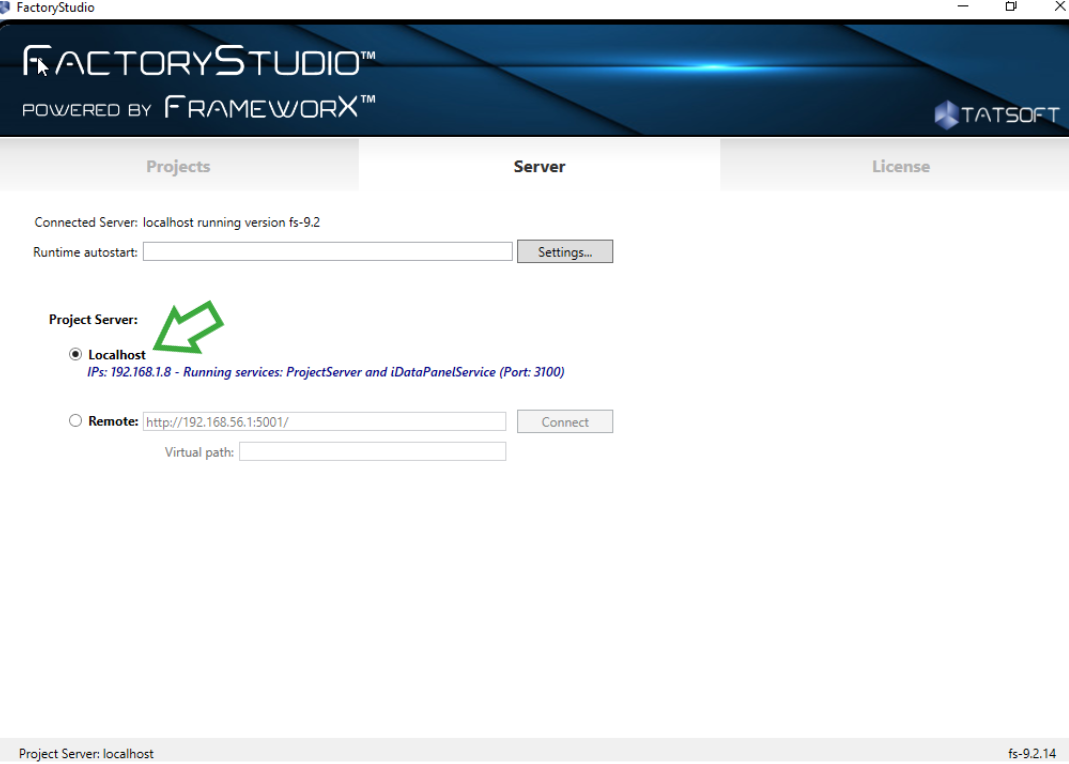
Task: Click the Remote server URL field
Action: coord(325,421)
